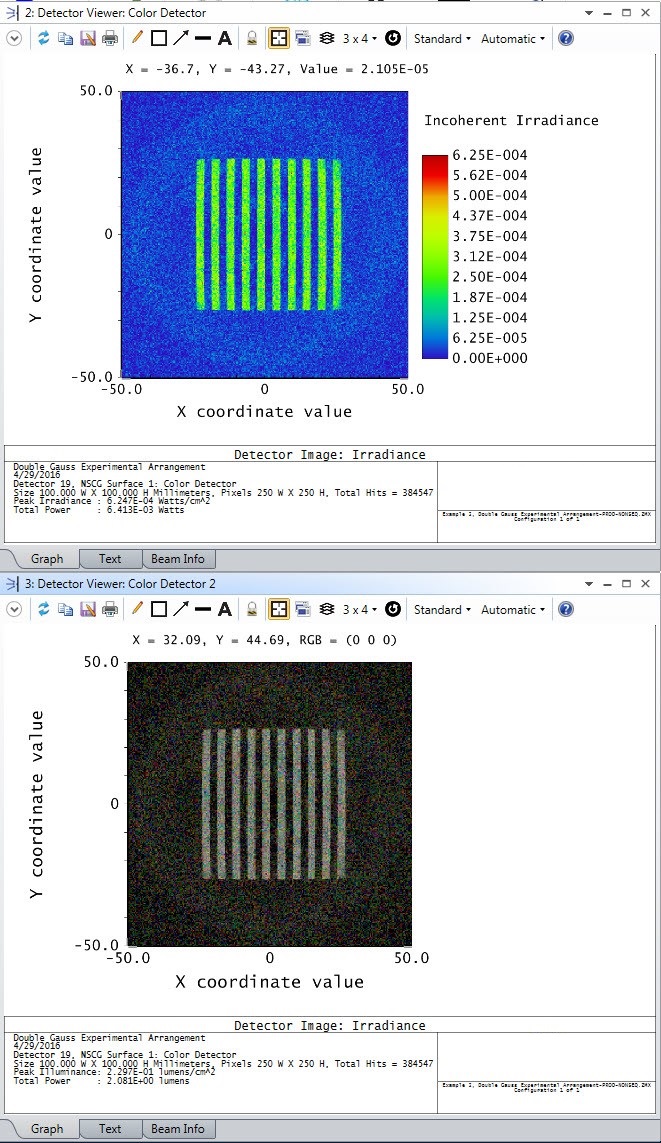Open Beam Info tab in Color Detector 2 window
Image resolution: width=661 pixels, height=1143 pixels.
[x=178, y=1128]
